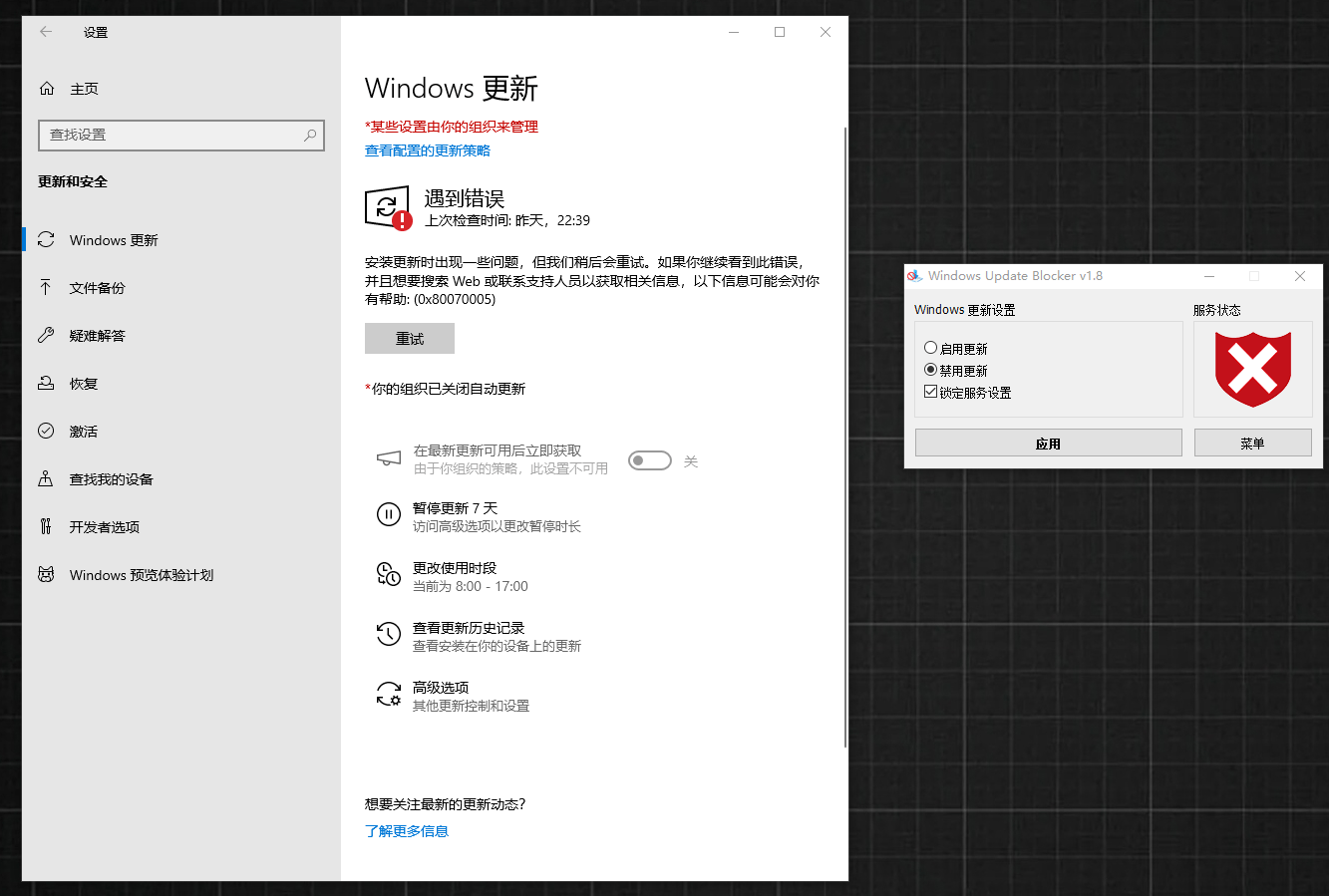Click the back arrow in Settings window

click(x=45, y=31)
